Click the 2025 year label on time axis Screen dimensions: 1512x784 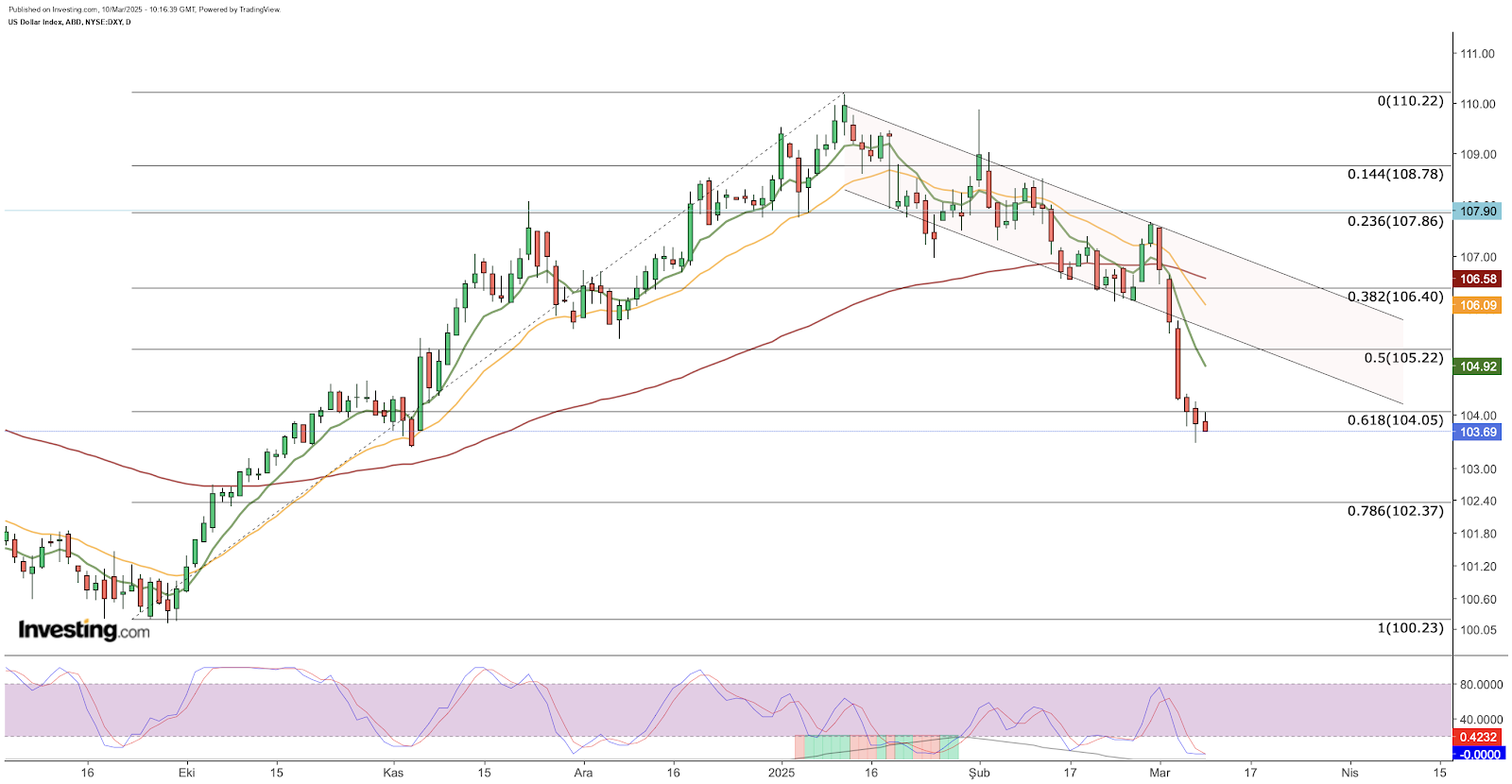click(x=782, y=773)
